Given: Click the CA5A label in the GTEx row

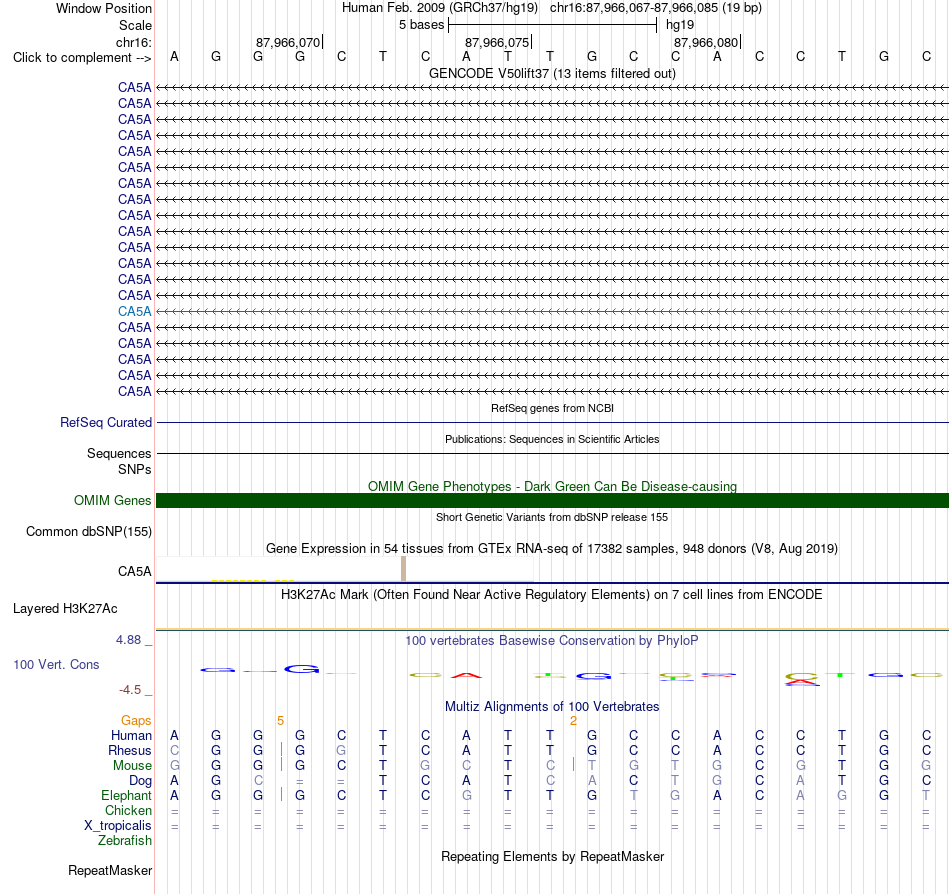Looking at the screenshot, I should coord(135,571).
